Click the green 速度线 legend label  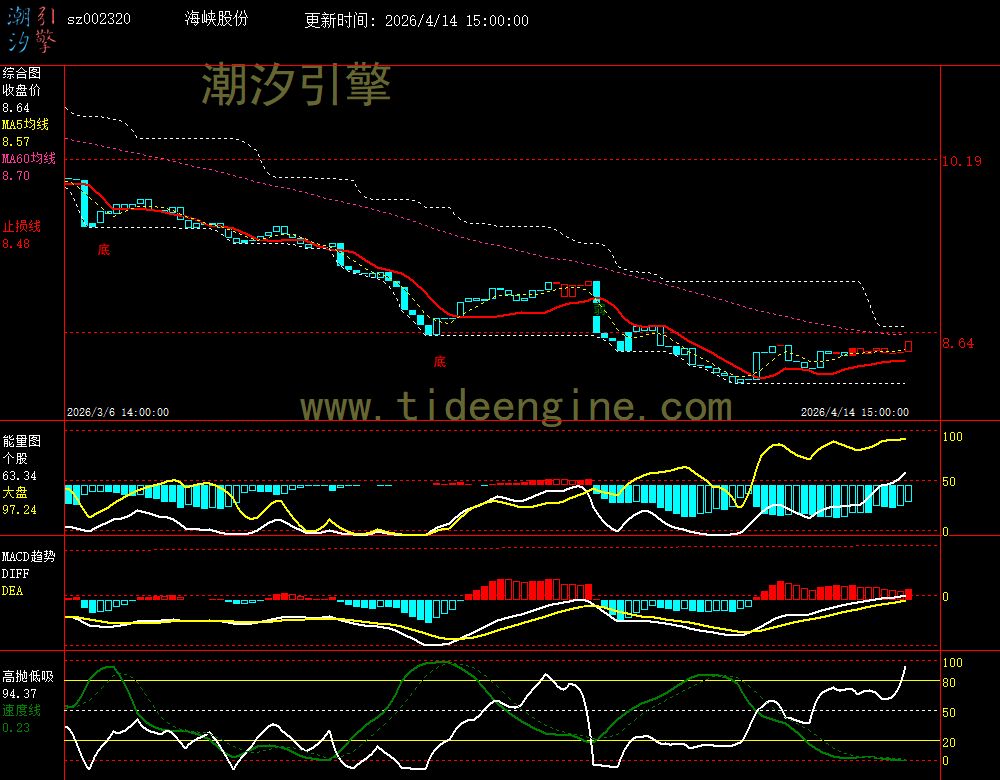click(x=21, y=710)
